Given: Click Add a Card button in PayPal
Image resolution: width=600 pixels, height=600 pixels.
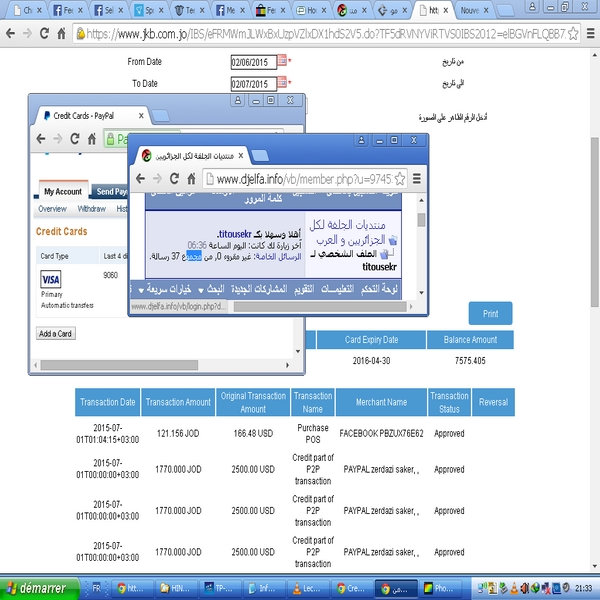Looking at the screenshot, I should pos(55,334).
